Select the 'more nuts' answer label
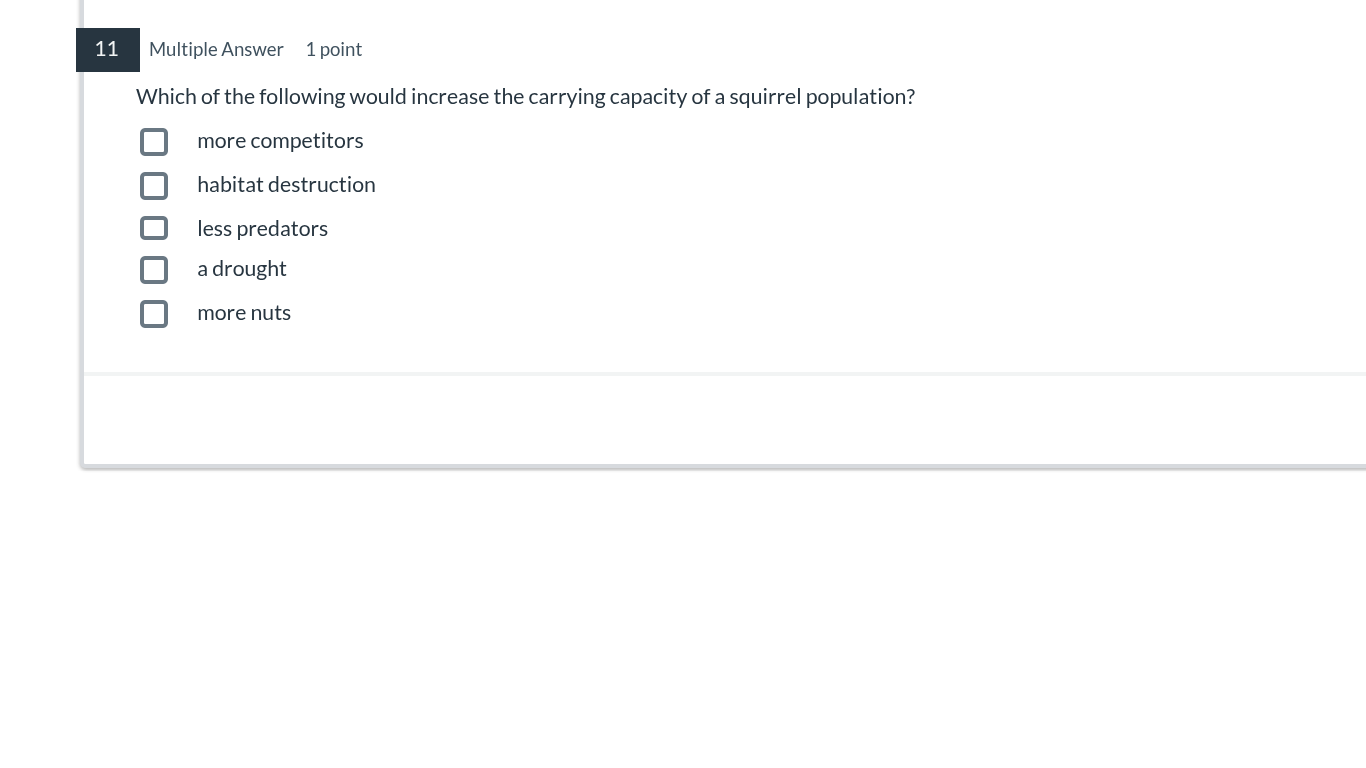This screenshot has width=1366, height=768. tap(244, 312)
